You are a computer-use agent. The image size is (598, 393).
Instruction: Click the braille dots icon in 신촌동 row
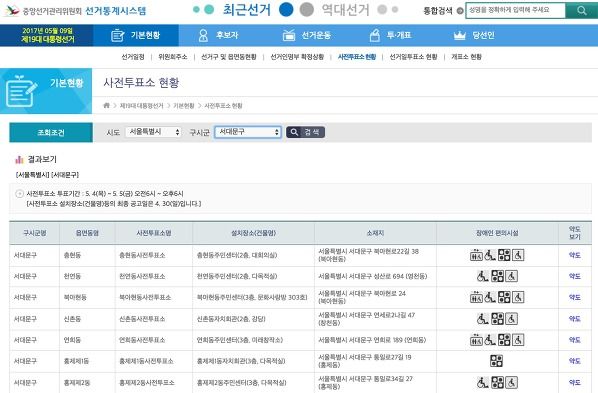(497, 319)
